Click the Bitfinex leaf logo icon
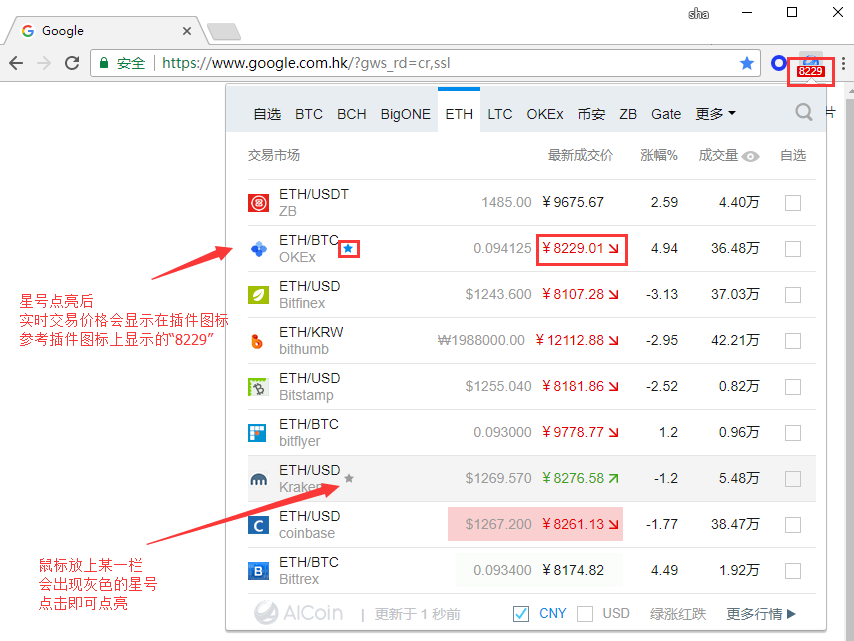This screenshot has height=641, width=854. [x=259, y=295]
